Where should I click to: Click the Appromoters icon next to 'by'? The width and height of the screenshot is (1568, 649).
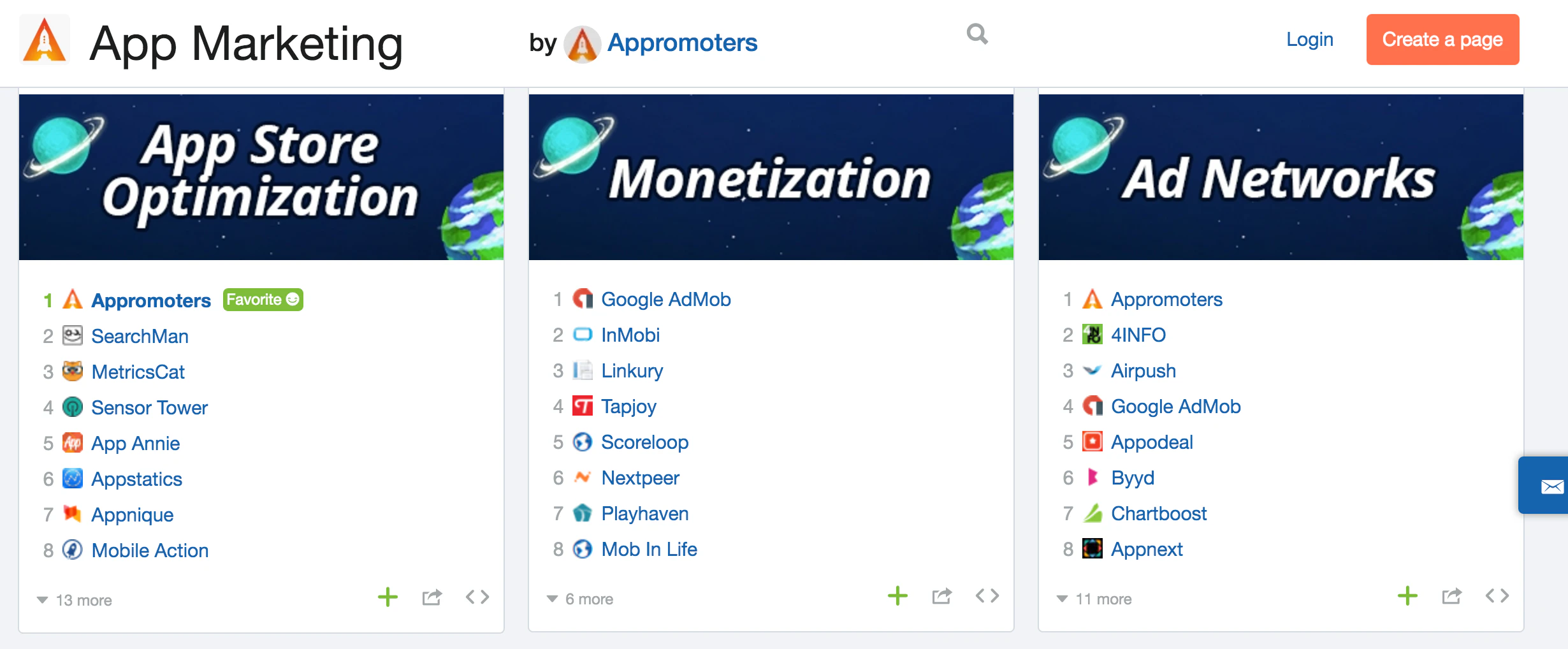(x=581, y=43)
